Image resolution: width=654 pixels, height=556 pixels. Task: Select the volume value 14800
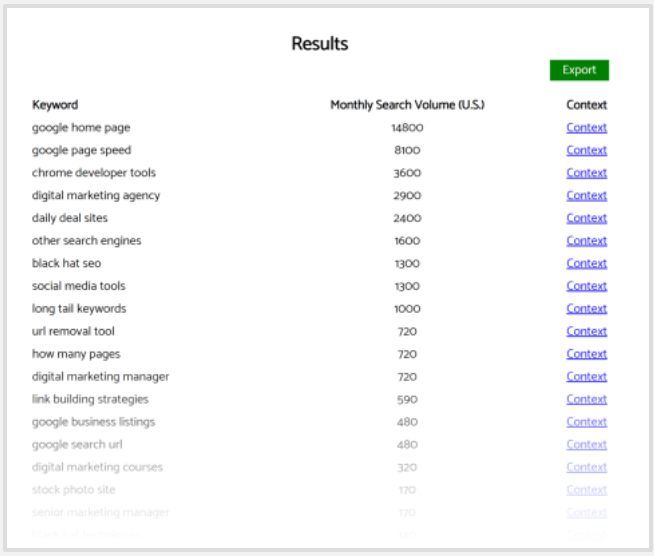(x=407, y=128)
